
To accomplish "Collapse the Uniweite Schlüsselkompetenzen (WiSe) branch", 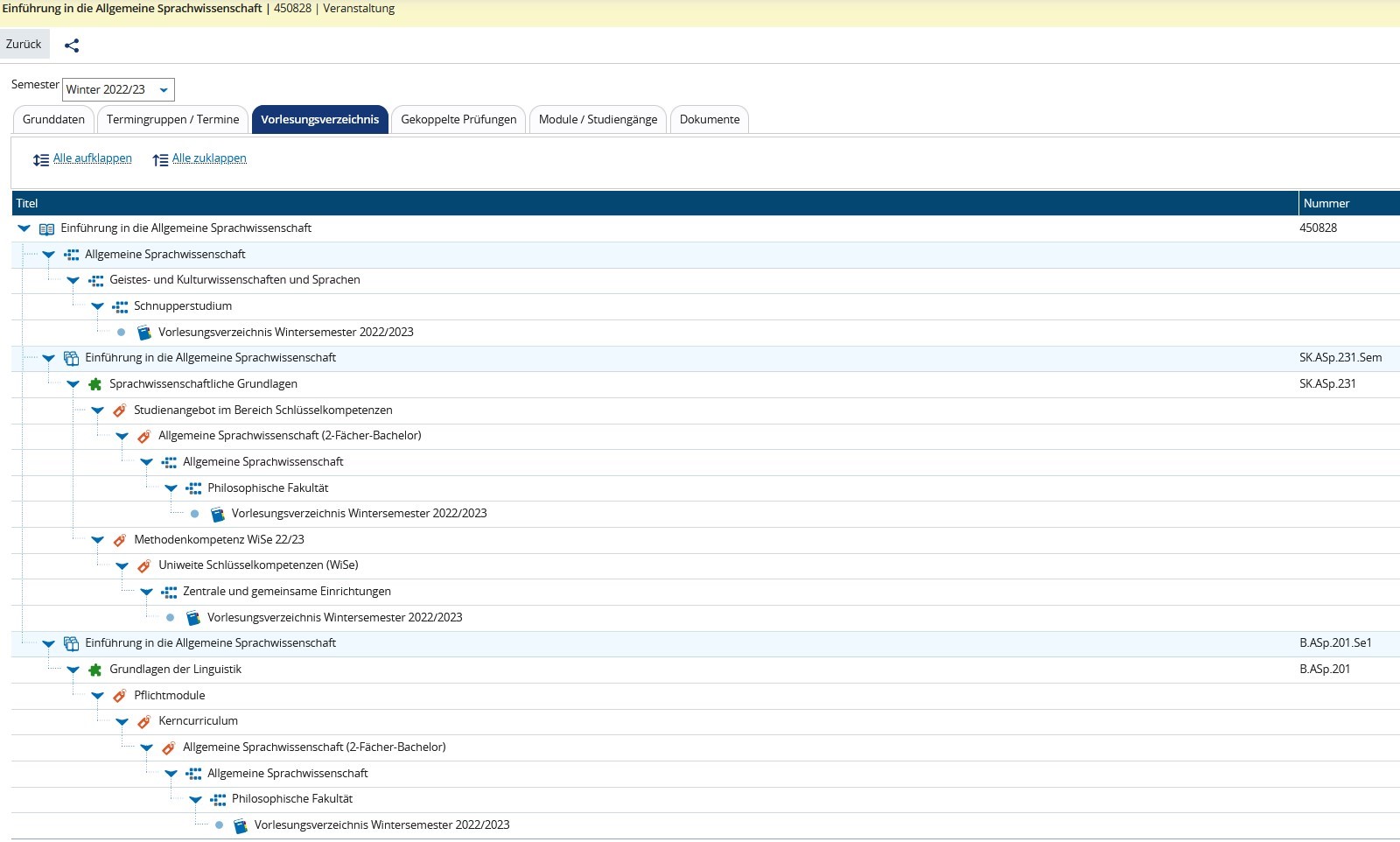I will 122,566.
